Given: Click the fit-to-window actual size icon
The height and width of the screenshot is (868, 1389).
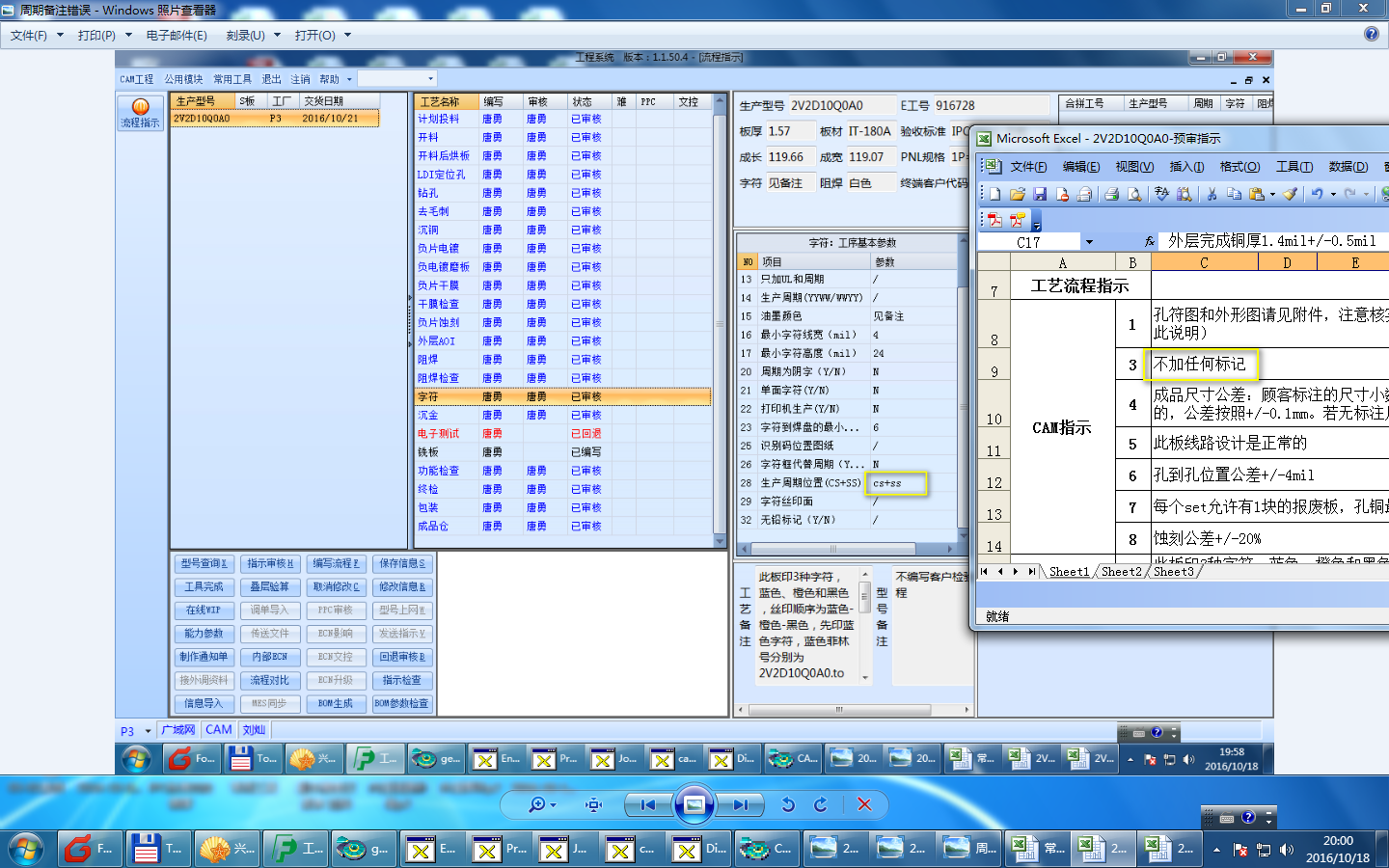Looking at the screenshot, I should (594, 804).
